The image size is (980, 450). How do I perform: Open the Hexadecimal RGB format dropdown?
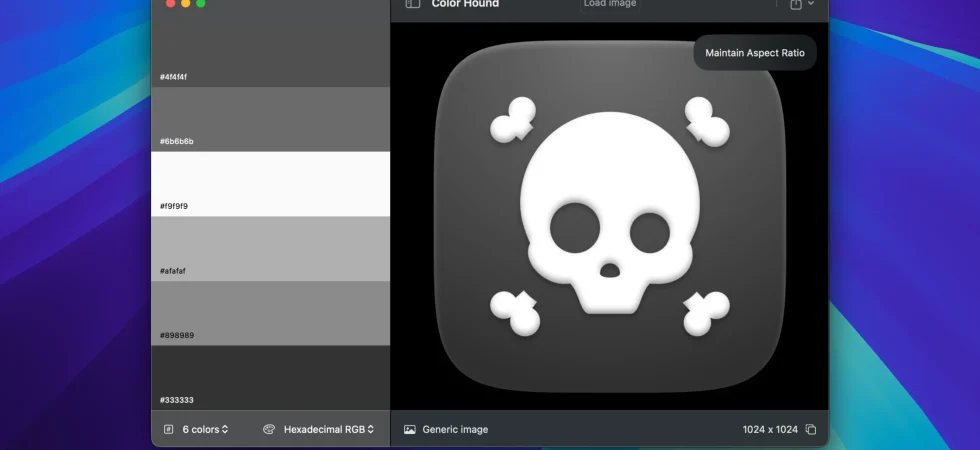pos(329,429)
